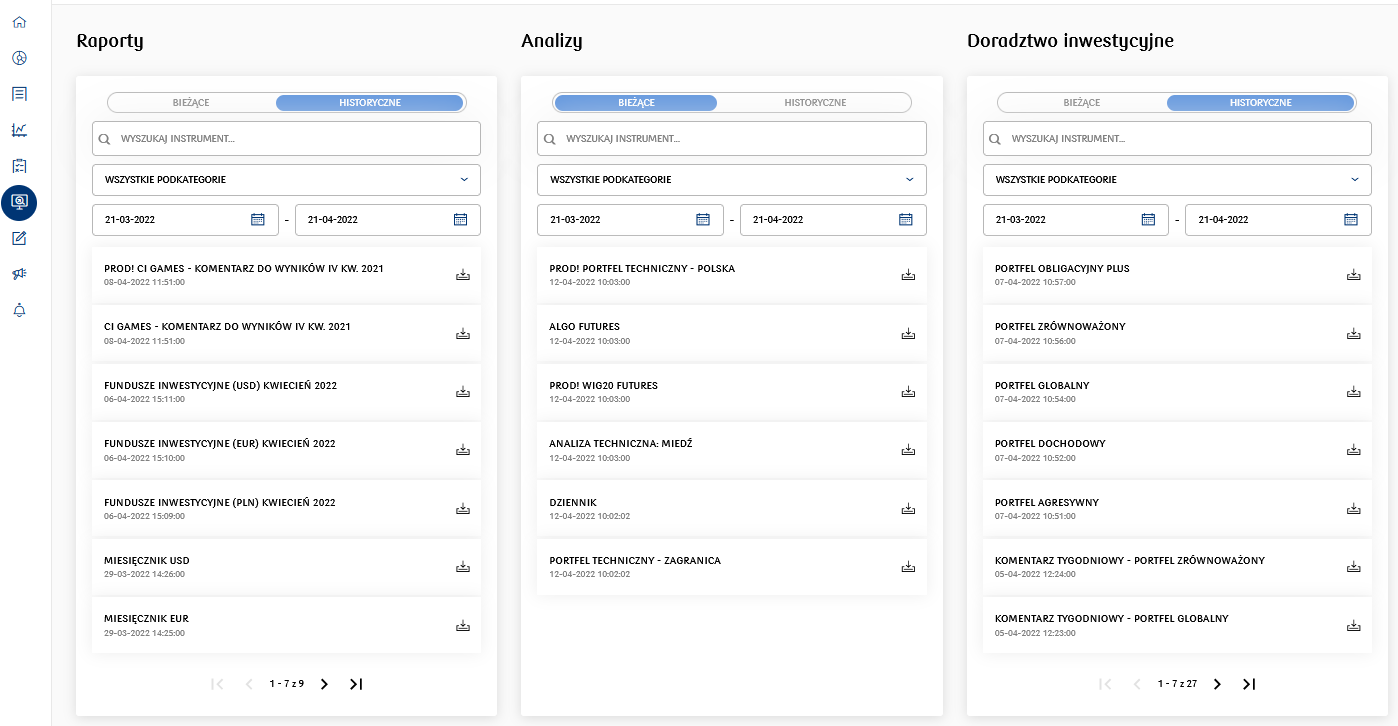
Task: Open the home icon in sidebar
Action: pyautogui.click(x=19, y=22)
